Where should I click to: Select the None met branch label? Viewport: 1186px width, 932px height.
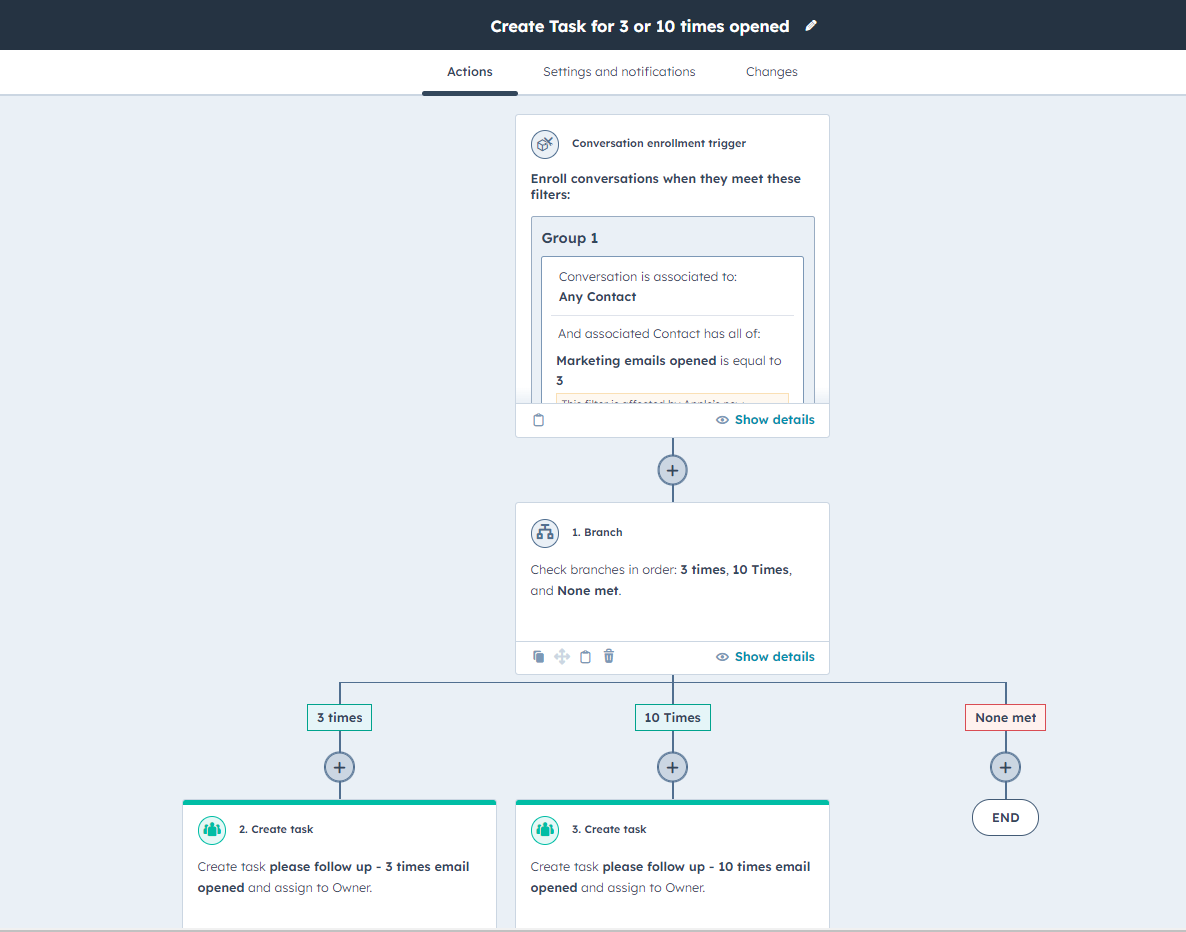pyautogui.click(x=1005, y=718)
